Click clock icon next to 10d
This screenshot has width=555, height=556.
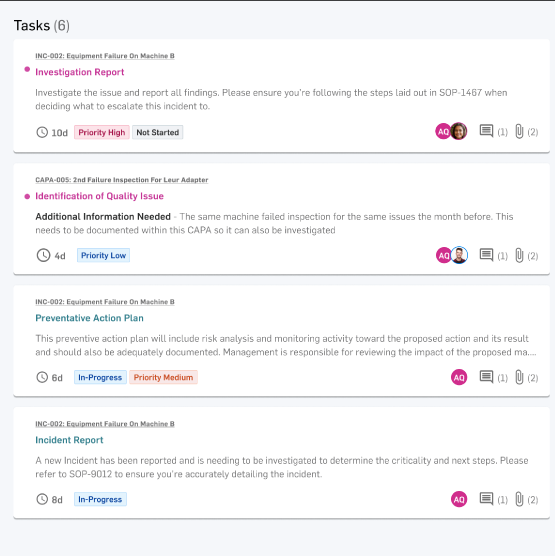[42, 132]
